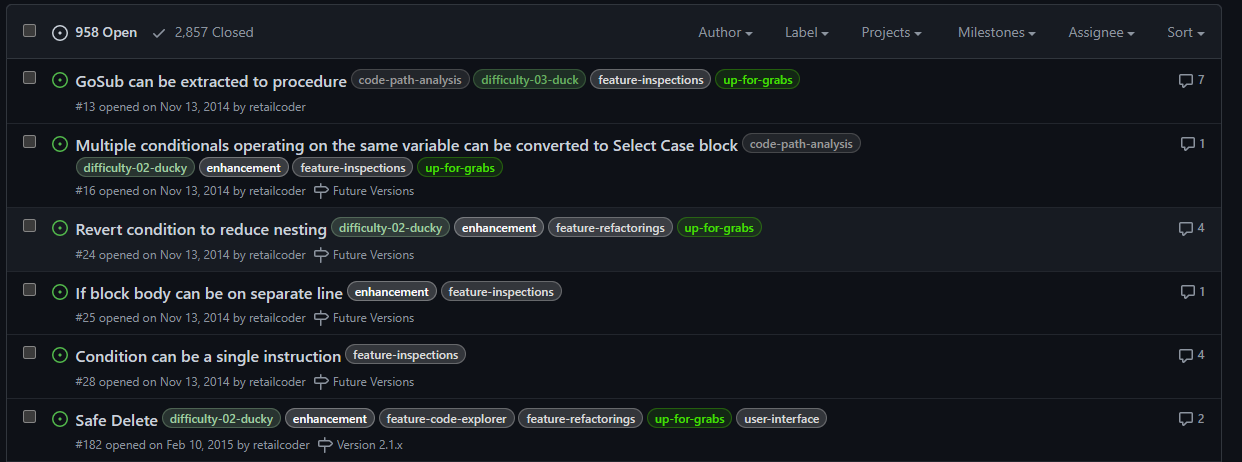Open the Sort dropdown menu
The width and height of the screenshot is (1242, 462).
(x=1185, y=32)
